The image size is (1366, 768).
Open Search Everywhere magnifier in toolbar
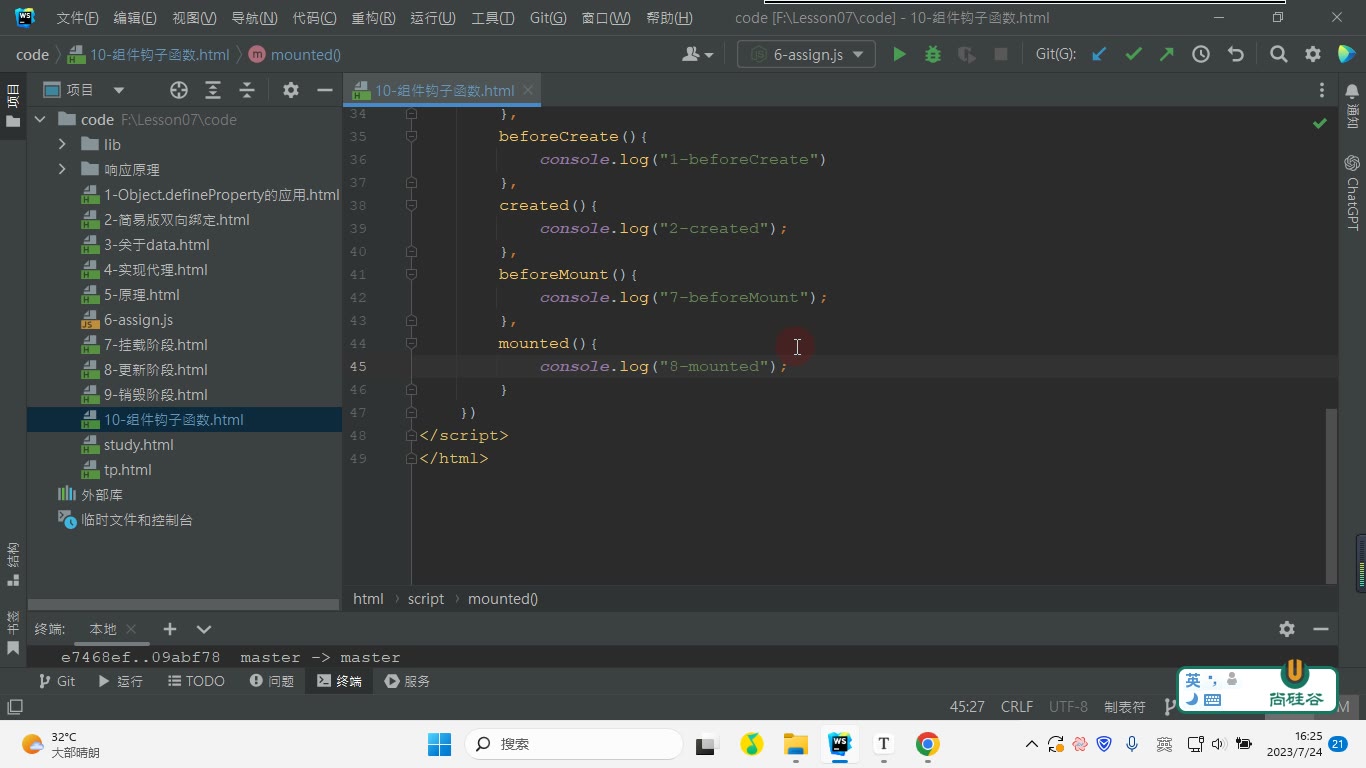[1278, 55]
